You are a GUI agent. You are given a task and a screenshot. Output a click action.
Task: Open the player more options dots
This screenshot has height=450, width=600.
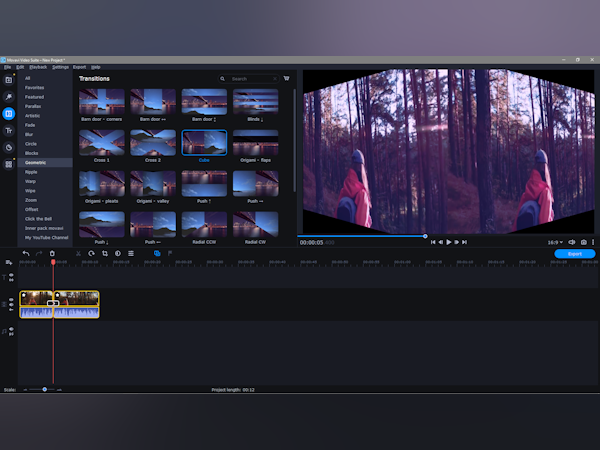(x=593, y=242)
